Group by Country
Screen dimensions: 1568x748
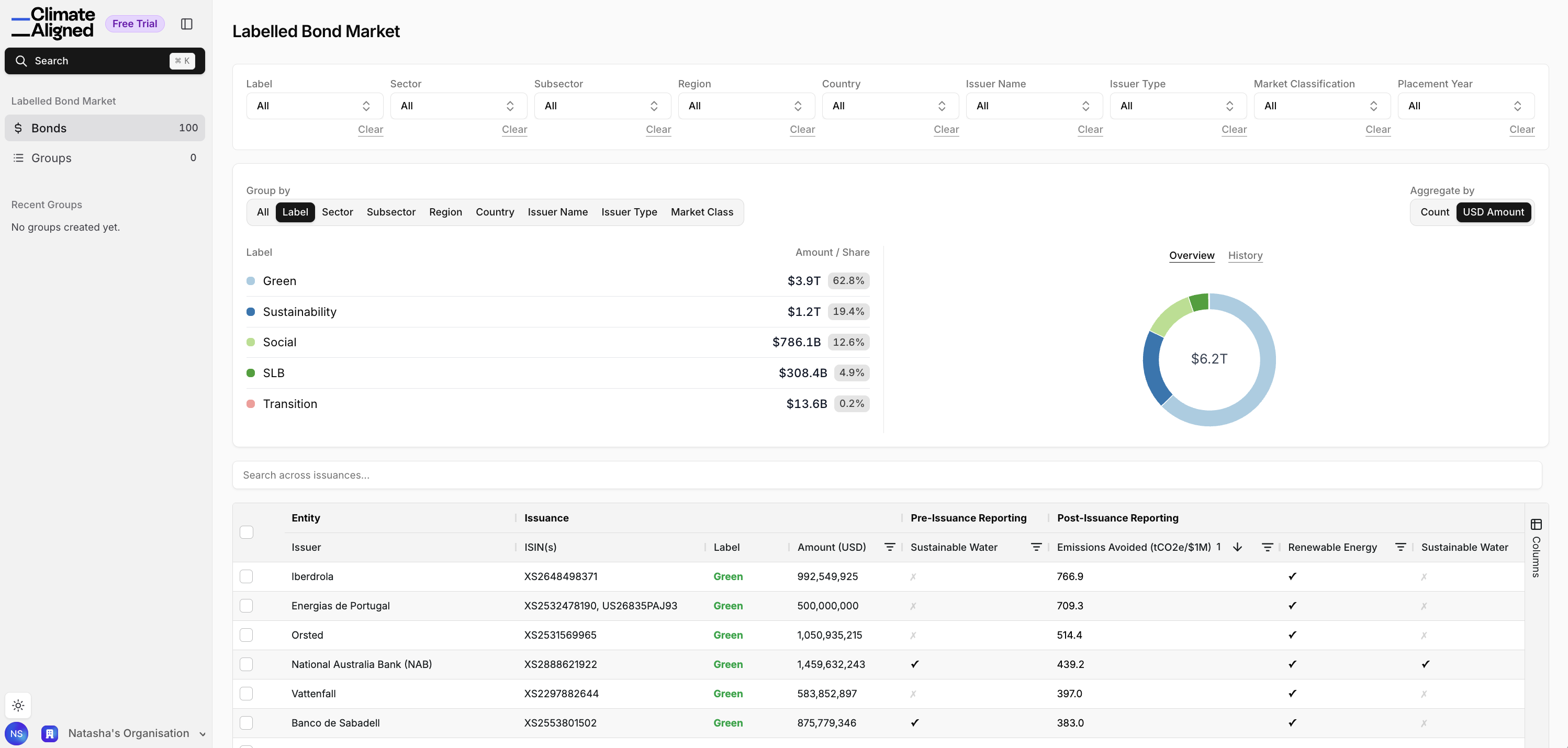(494, 212)
